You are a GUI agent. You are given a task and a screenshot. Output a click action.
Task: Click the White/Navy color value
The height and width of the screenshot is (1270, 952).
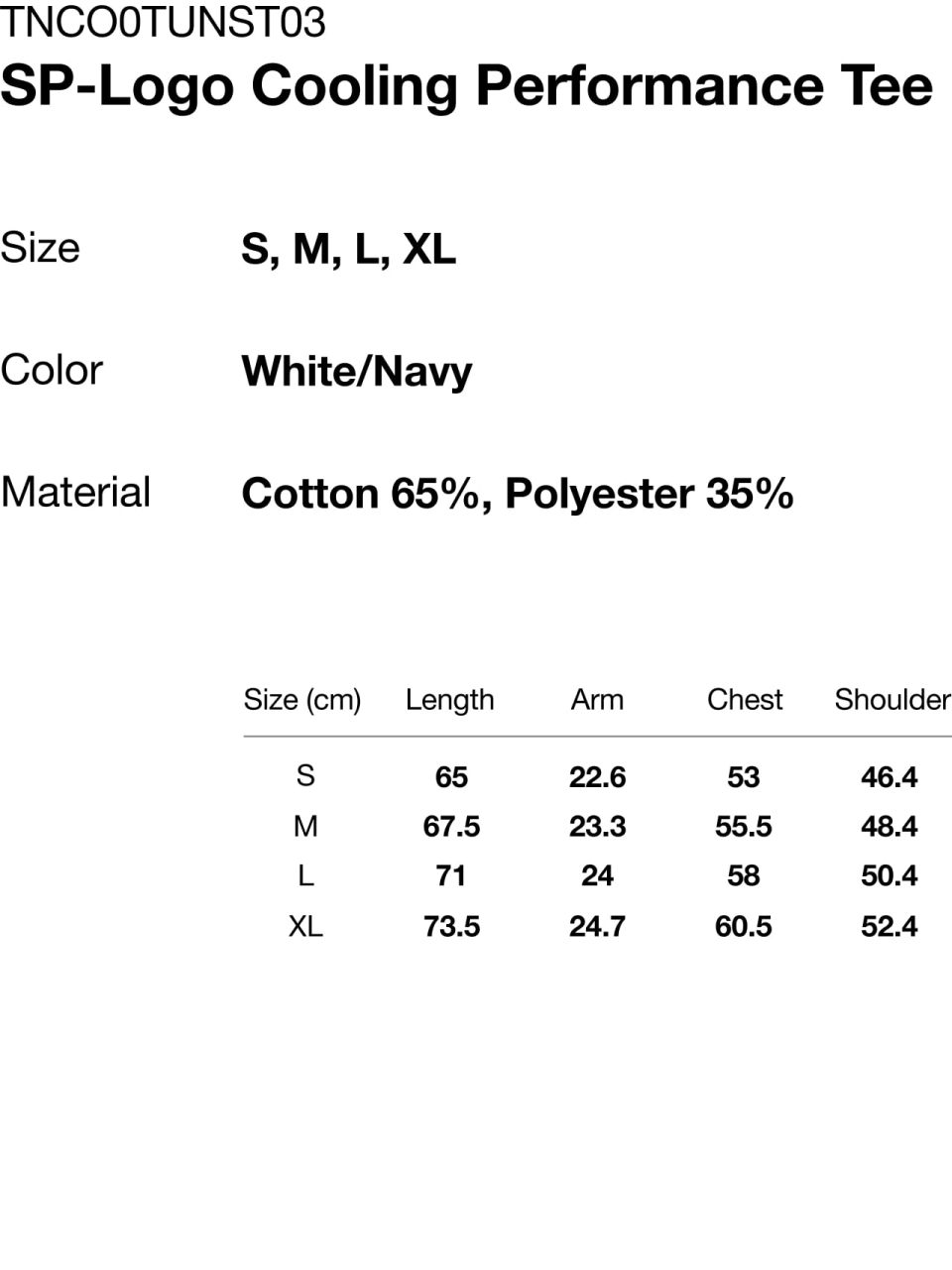(x=357, y=372)
